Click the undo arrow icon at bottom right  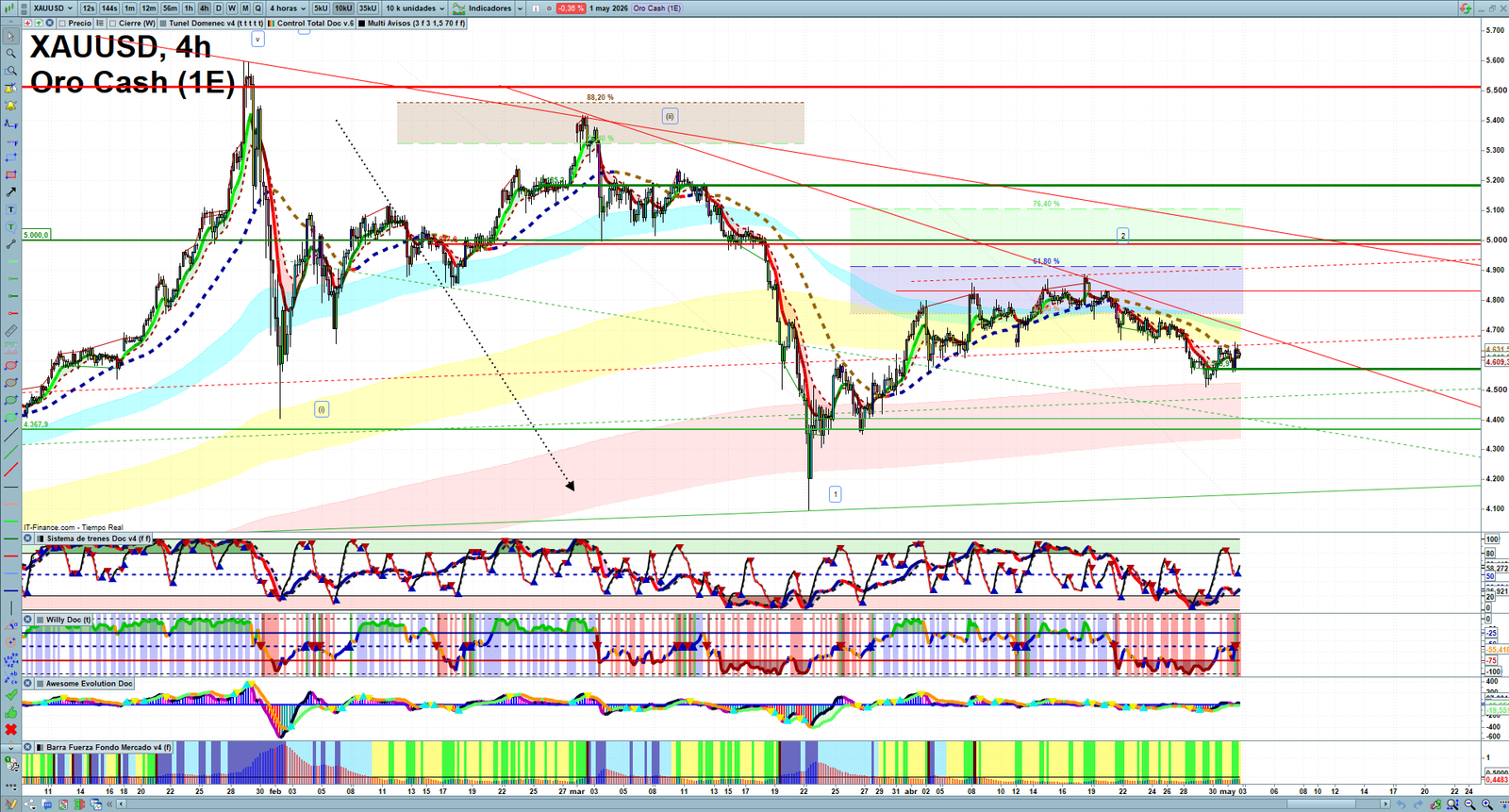[1401, 804]
